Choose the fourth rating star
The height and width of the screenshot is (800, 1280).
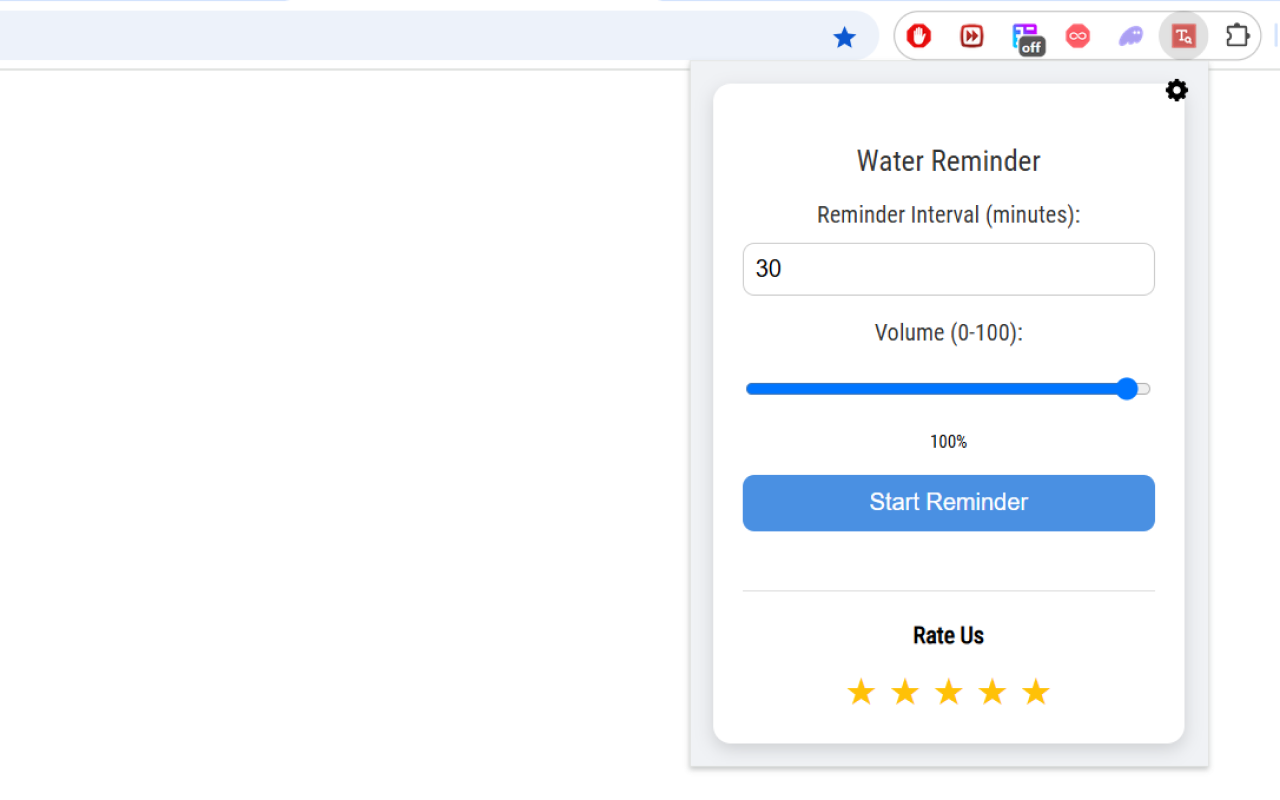point(992,692)
